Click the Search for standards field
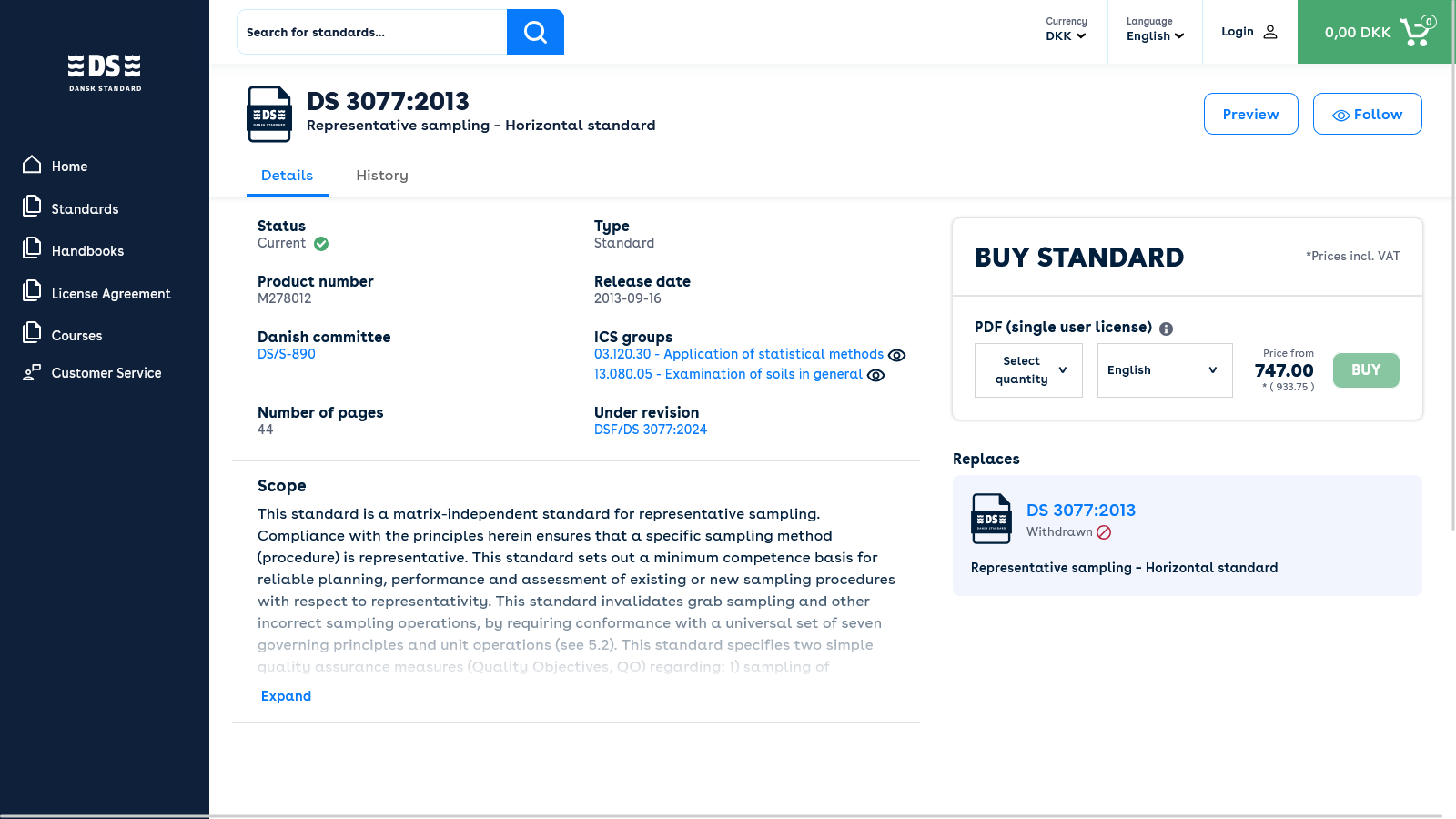Image resolution: width=1456 pixels, height=819 pixels. (371, 32)
